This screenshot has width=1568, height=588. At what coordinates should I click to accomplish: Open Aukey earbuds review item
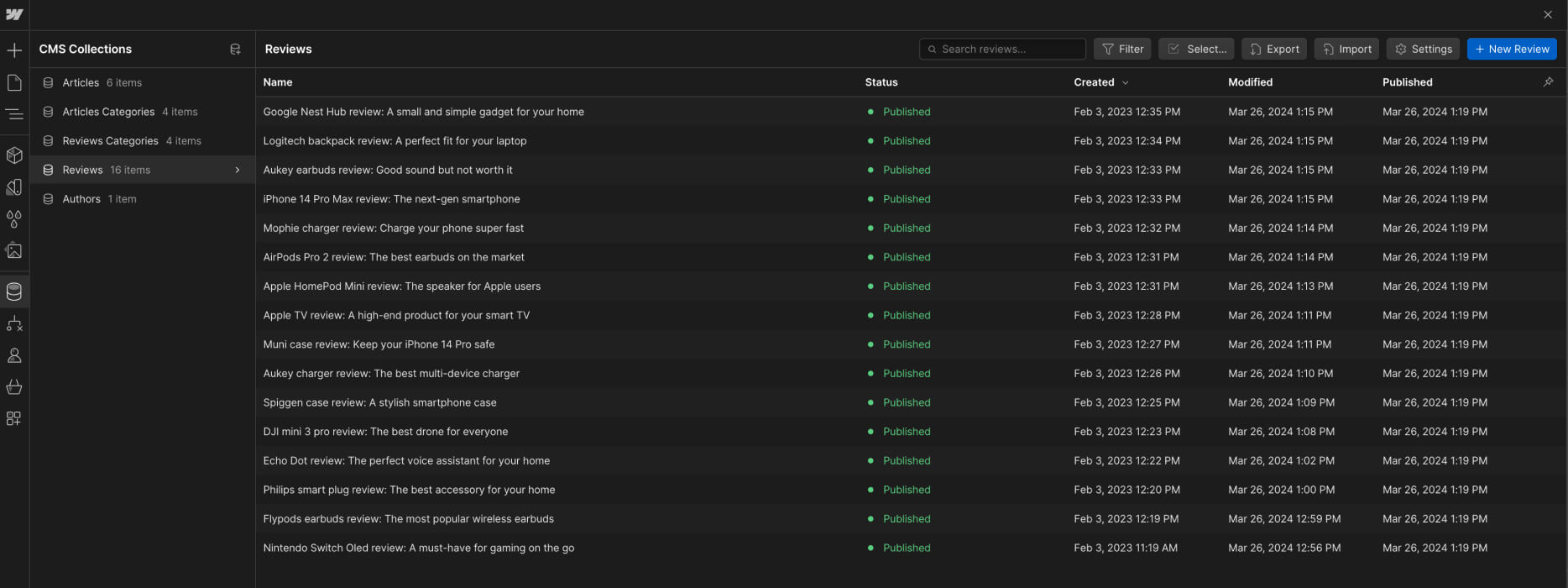(x=387, y=170)
